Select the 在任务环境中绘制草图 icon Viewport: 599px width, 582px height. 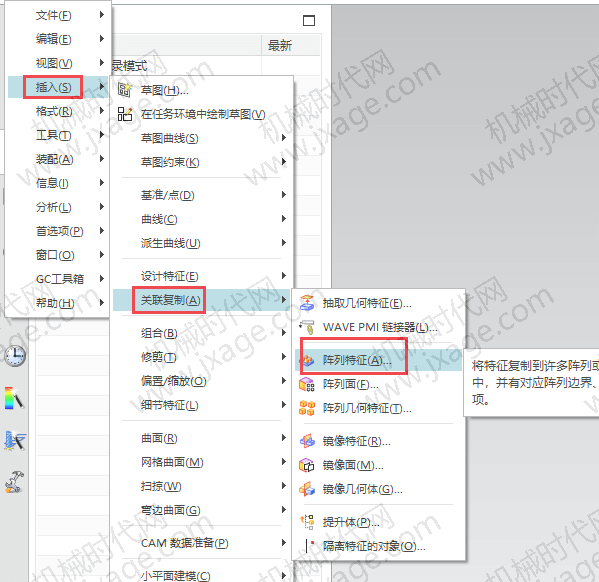[x=125, y=114]
